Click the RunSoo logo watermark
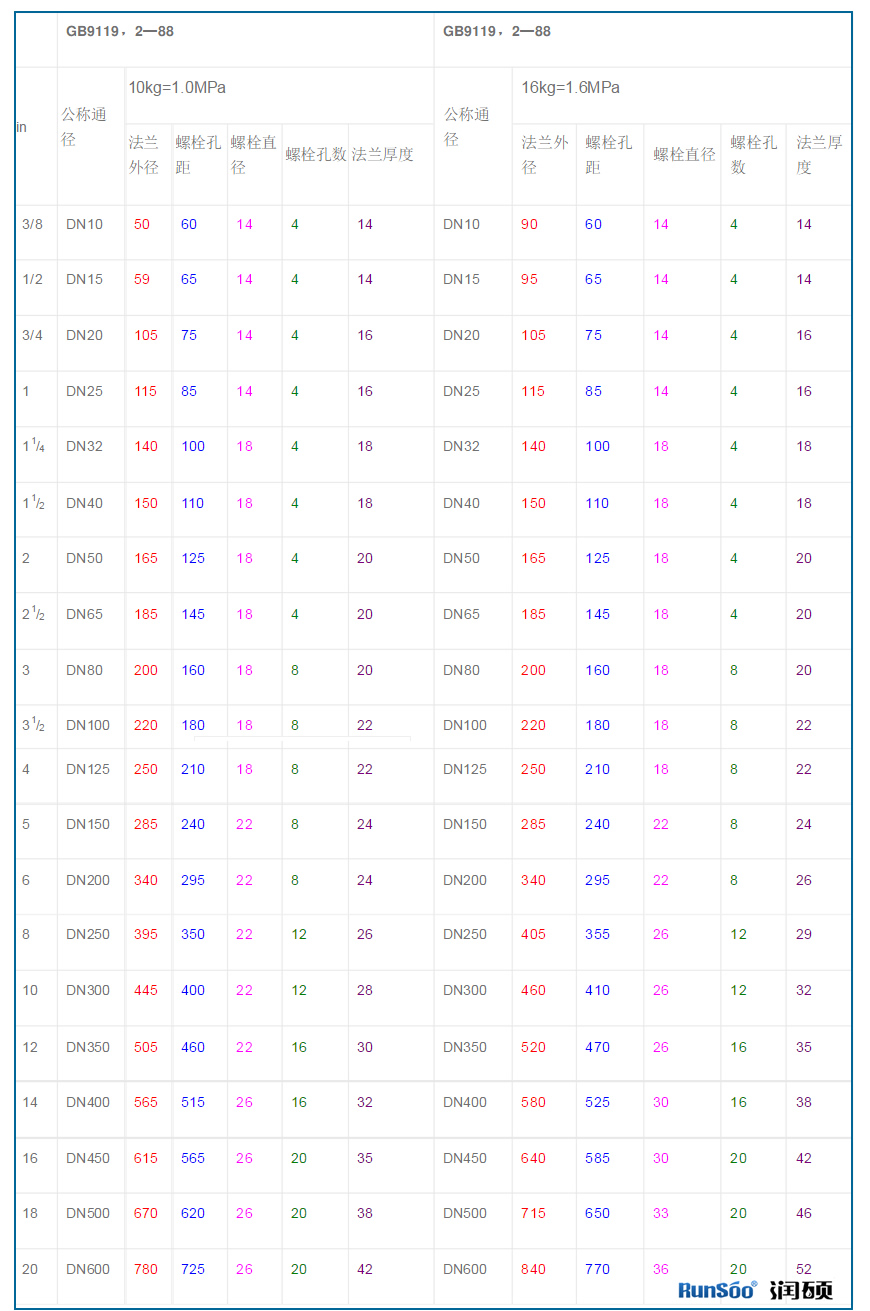 pyautogui.click(x=717, y=1290)
